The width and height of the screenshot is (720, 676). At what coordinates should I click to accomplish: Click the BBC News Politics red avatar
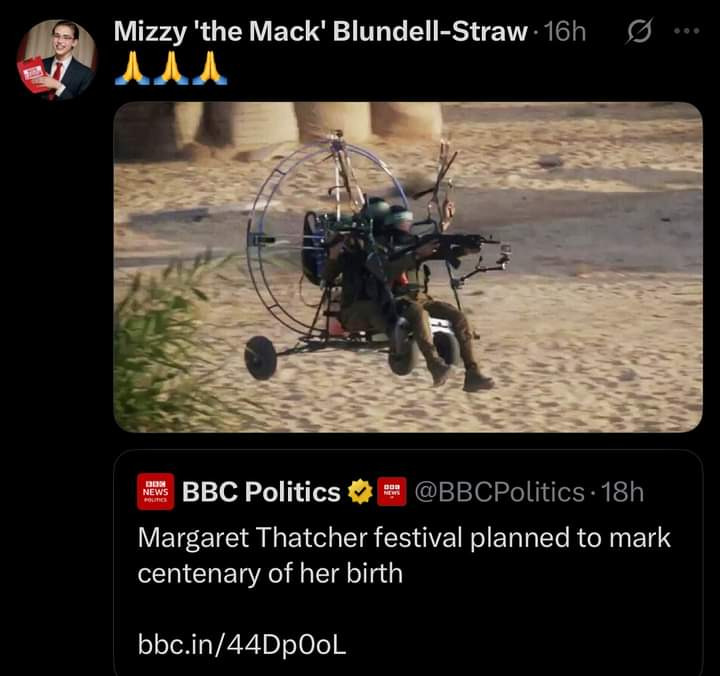[x=155, y=491]
